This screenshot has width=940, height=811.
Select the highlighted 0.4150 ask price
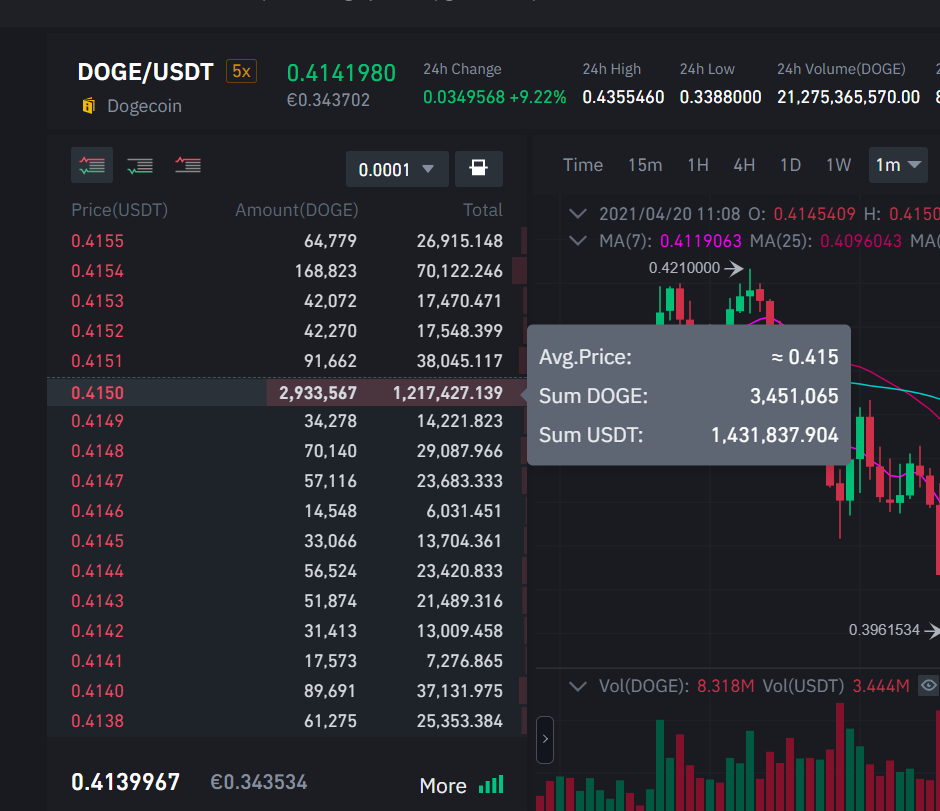pyautogui.click(x=97, y=393)
